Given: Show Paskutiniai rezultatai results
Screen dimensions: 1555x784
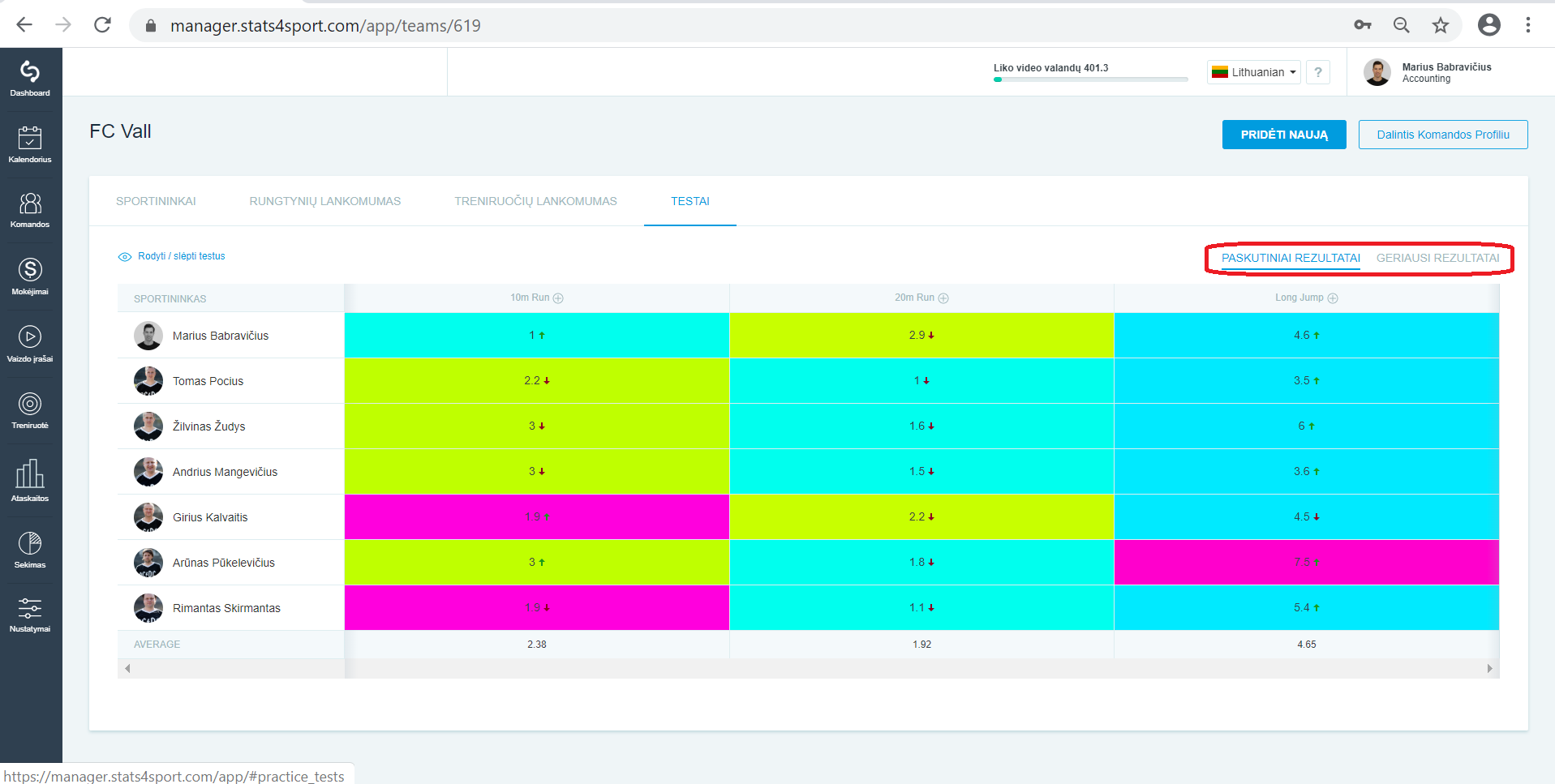Looking at the screenshot, I should (x=1291, y=258).
